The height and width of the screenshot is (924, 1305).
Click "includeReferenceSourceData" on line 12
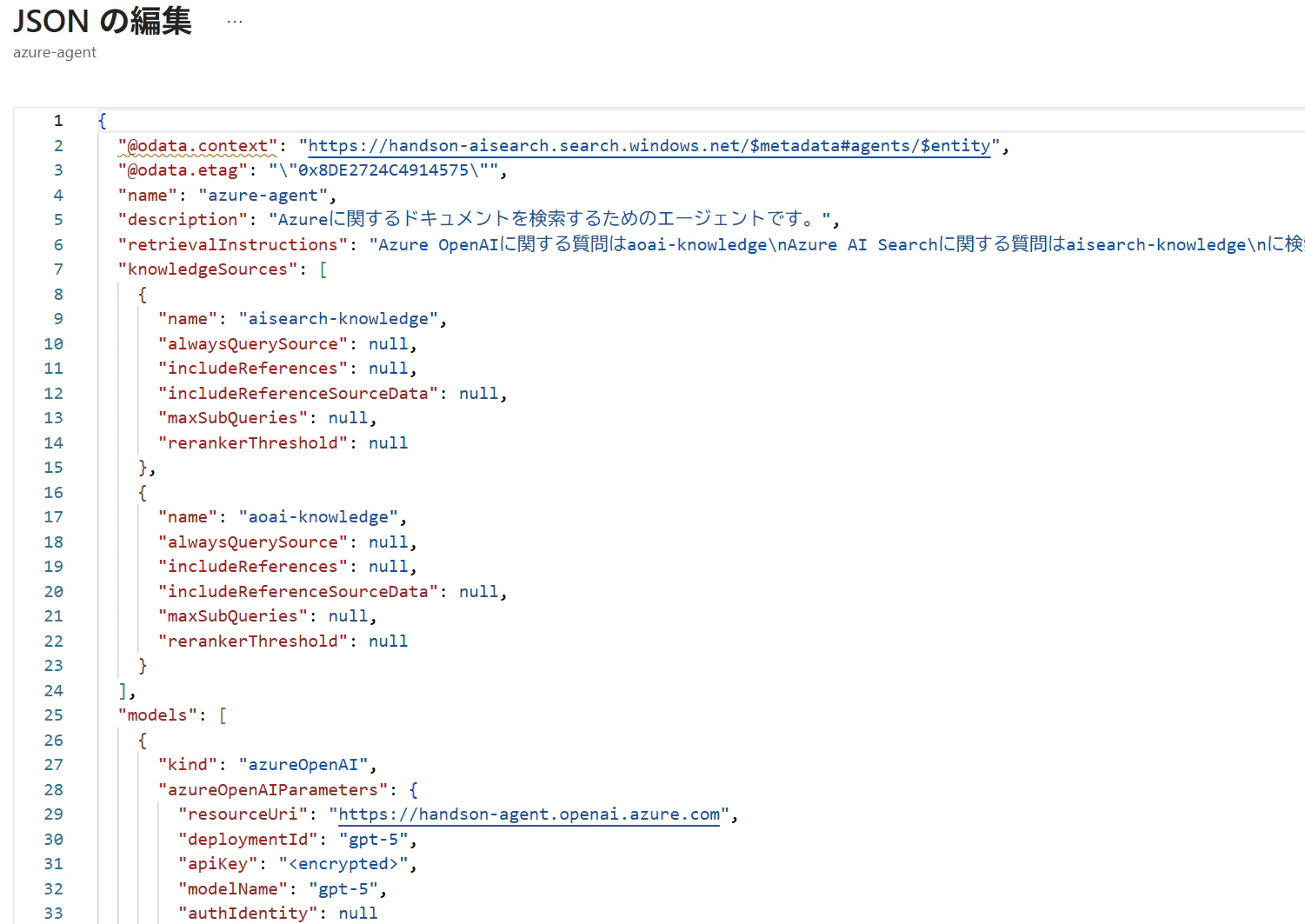[x=298, y=394]
